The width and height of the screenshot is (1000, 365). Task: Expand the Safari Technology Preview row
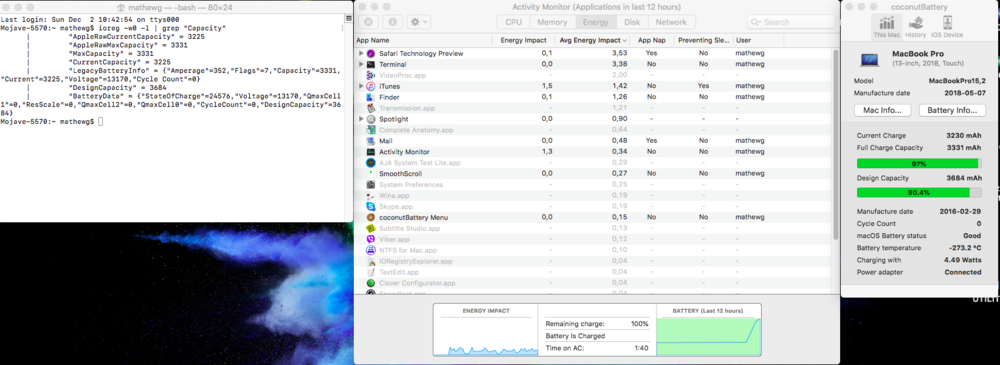pyautogui.click(x=361, y=54)
